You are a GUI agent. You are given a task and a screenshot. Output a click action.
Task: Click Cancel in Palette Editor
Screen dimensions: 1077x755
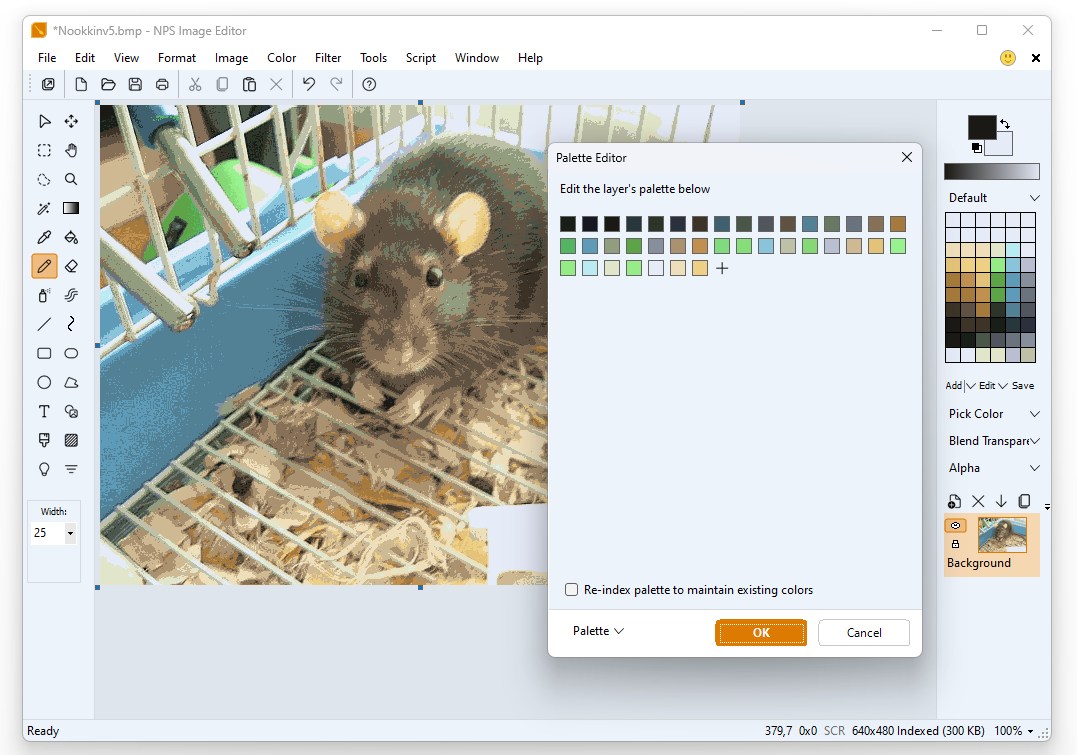[864, 633]
